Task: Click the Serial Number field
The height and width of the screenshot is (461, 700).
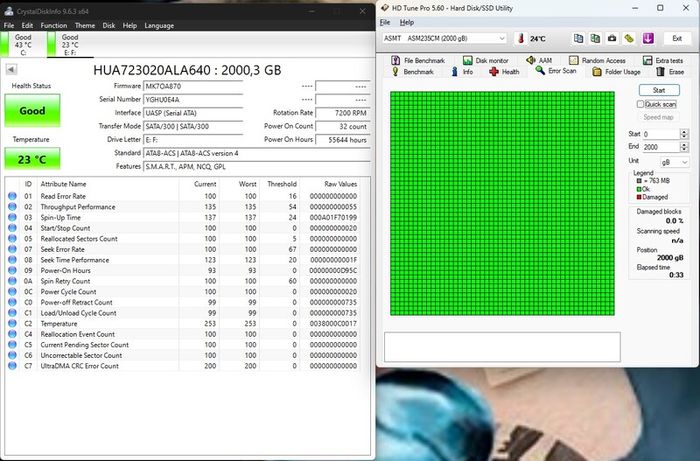Action: click(x=193, y=100)
